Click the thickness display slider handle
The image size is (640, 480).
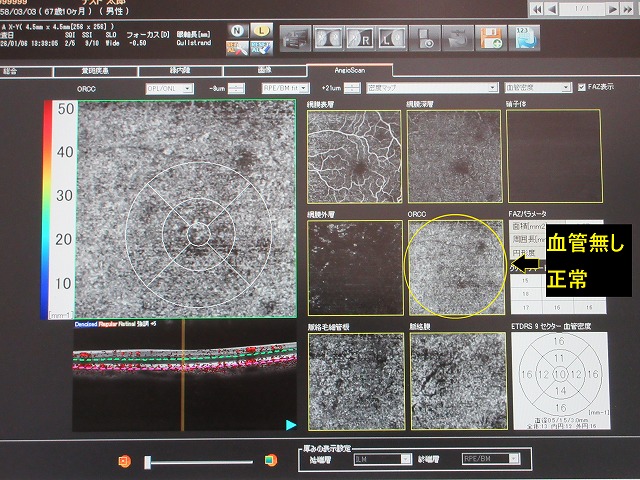pos(148,460)
